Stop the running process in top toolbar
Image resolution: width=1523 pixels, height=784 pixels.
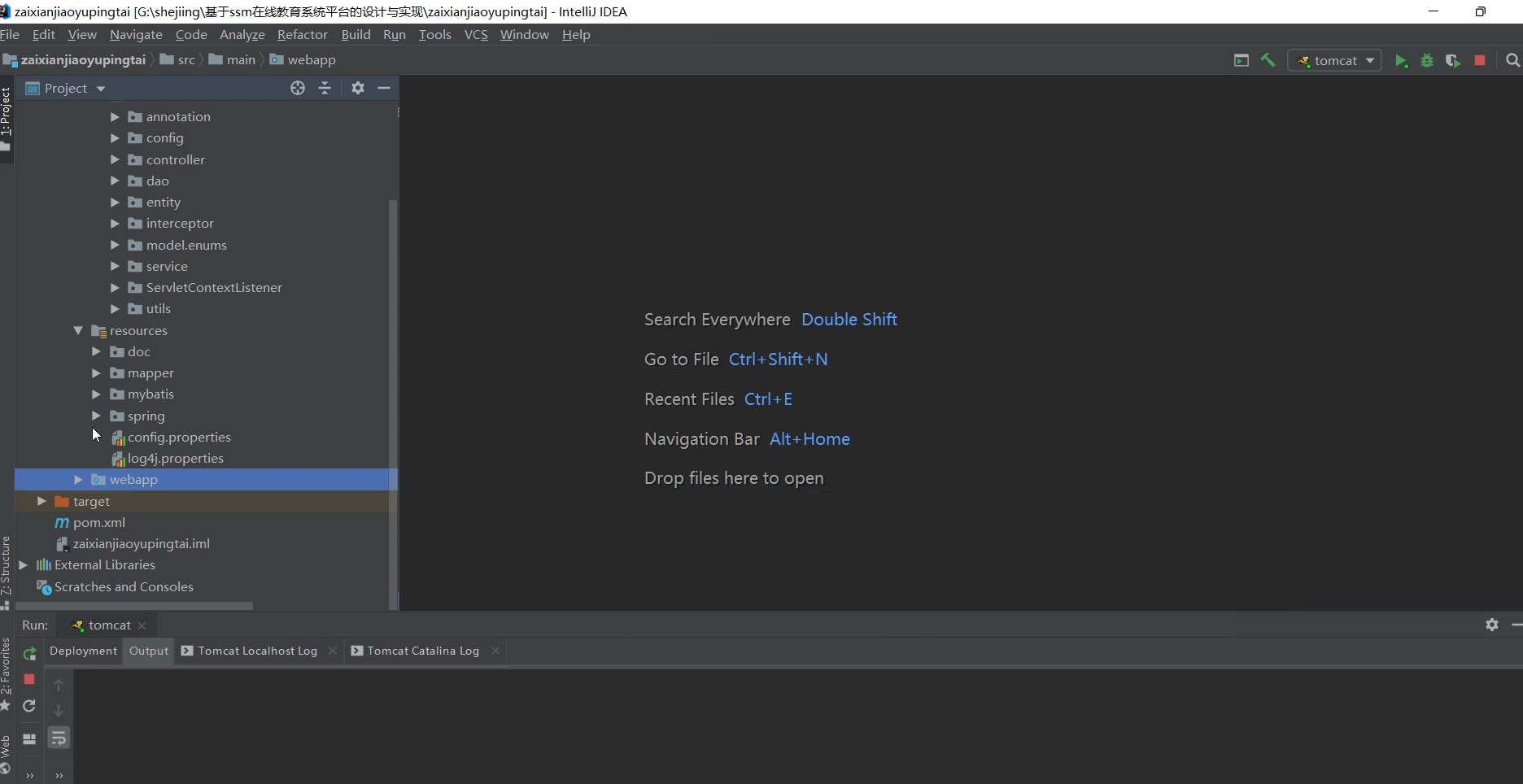pyautogui.click(x=1480, y=60)
